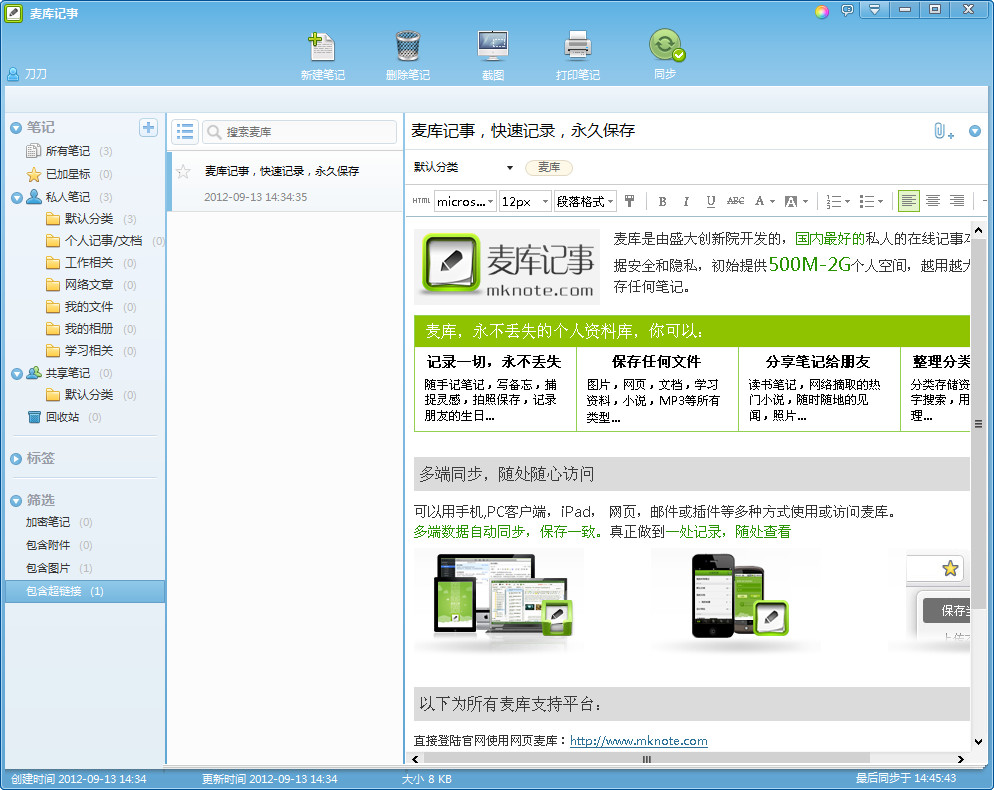
Task: Insert a bulleted list
Action: [x=871, y=202]
